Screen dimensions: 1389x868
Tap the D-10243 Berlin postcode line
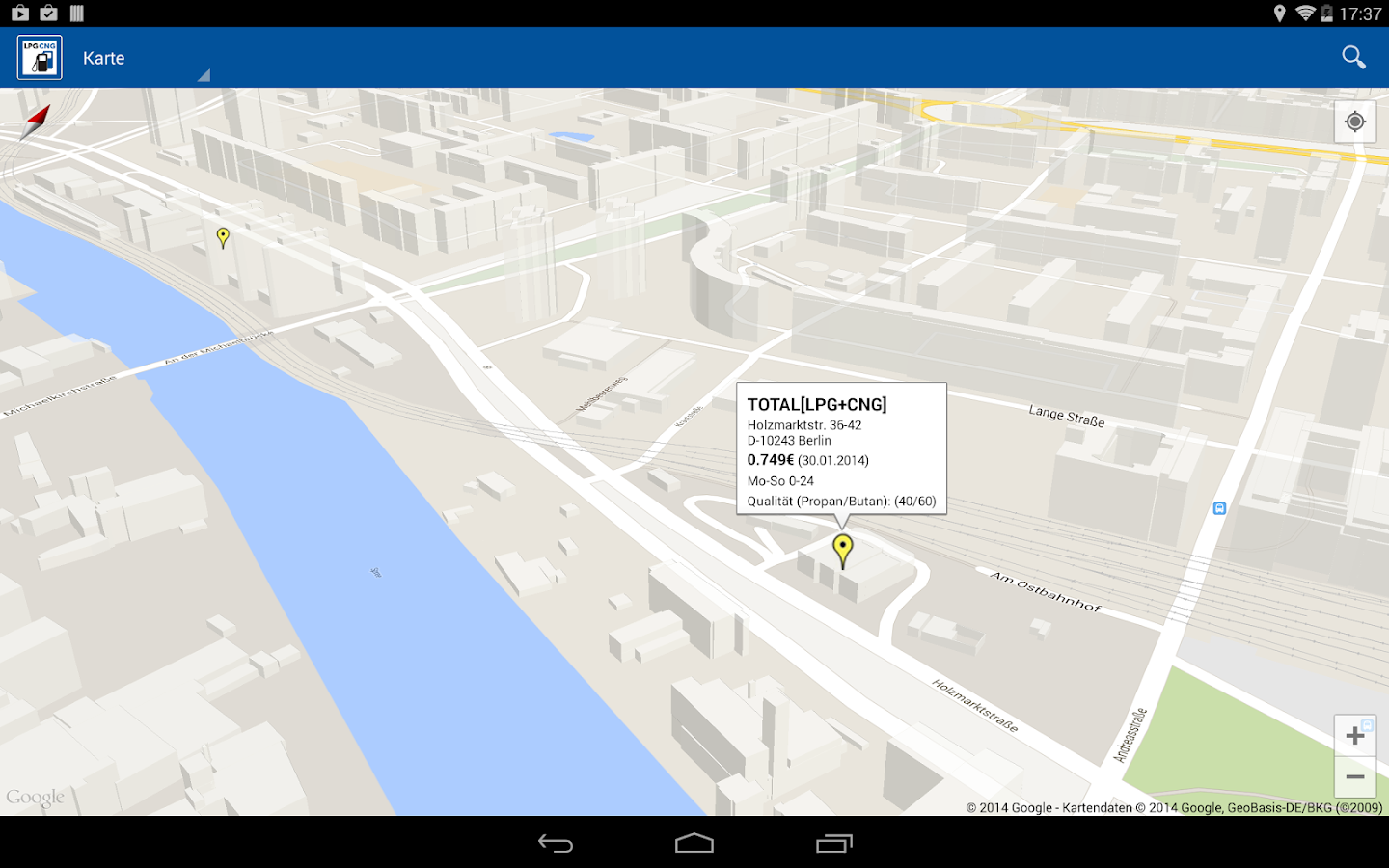click(789, 441)
